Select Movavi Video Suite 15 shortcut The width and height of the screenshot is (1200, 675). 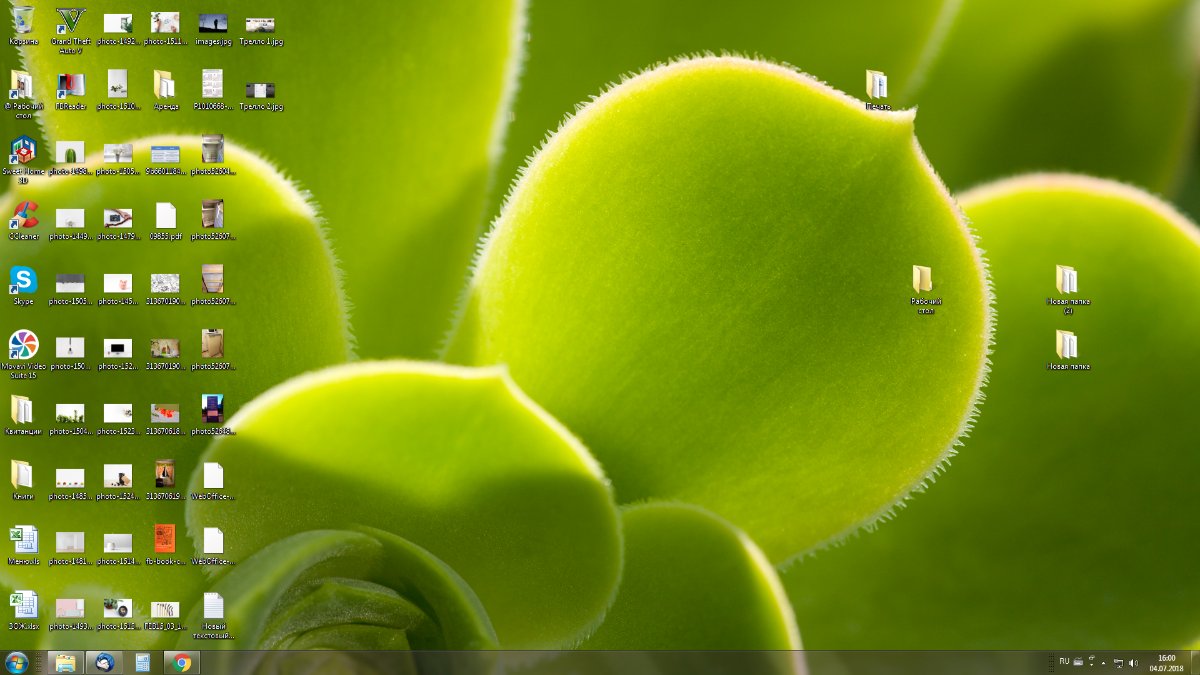point(23,346)
